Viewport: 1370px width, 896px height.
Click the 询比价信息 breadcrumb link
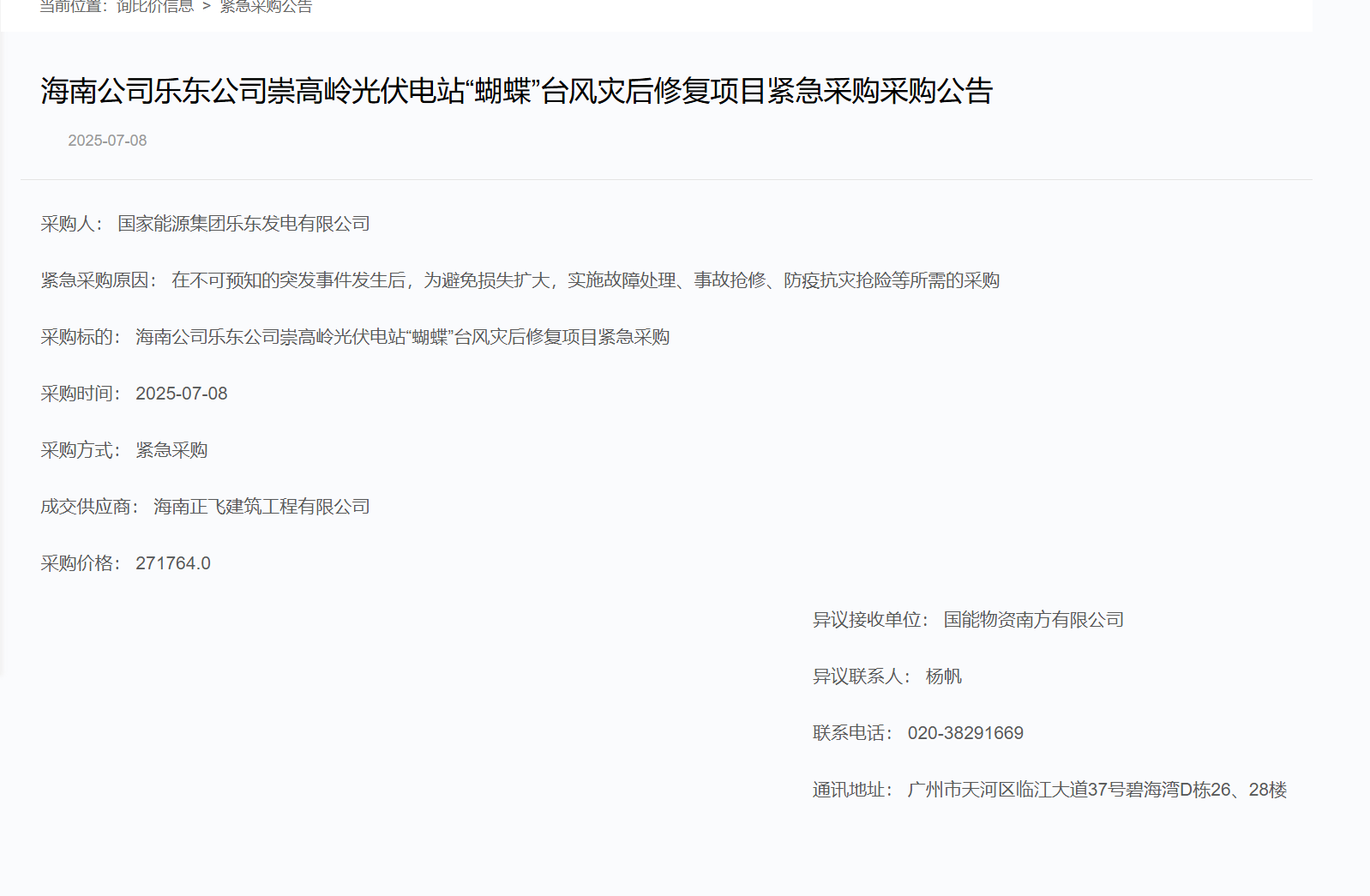[154, 7]
